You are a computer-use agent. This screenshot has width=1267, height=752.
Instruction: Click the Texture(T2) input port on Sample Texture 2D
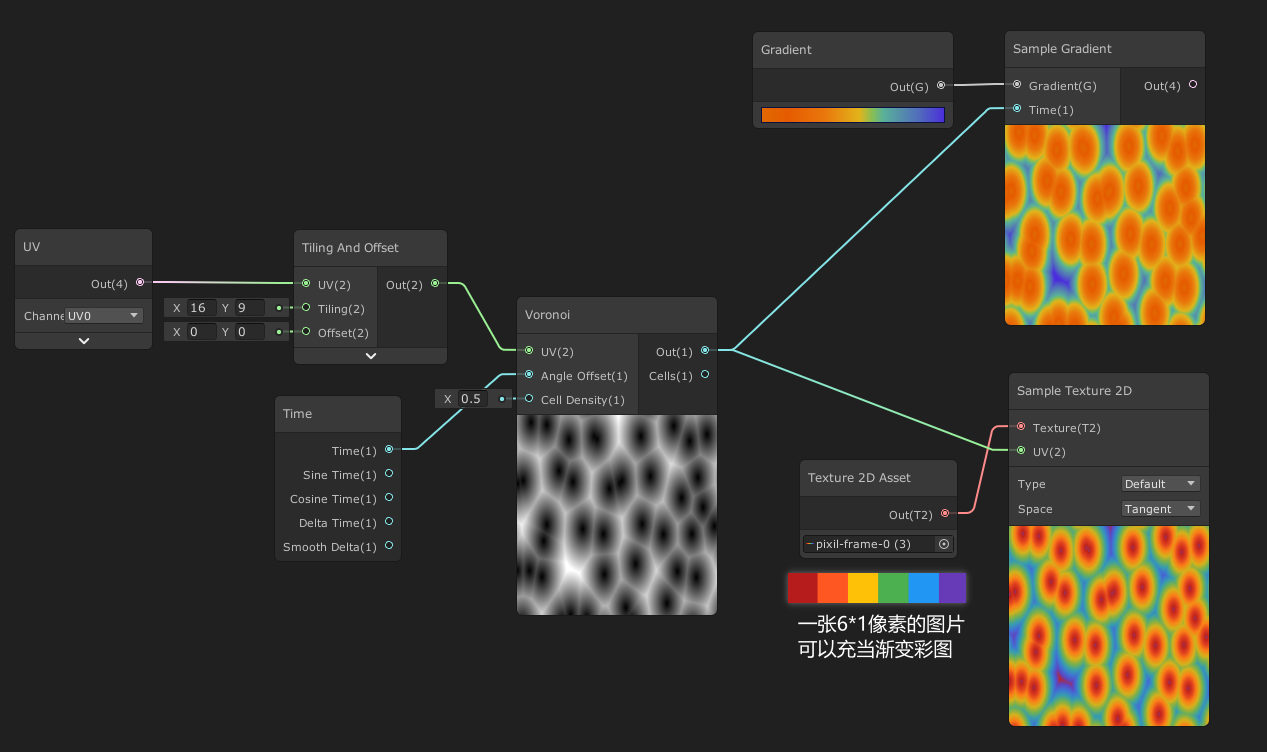click(x=1021, y=427)
